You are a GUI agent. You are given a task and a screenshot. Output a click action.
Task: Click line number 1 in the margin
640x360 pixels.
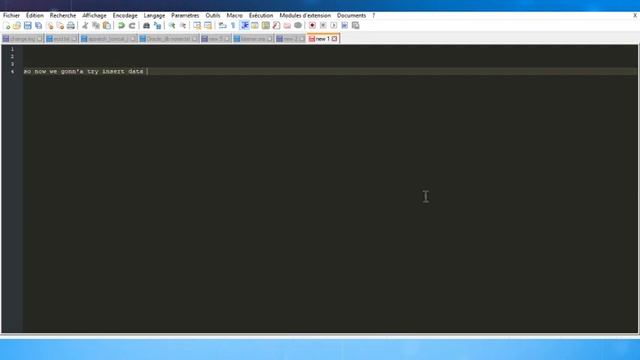pyautogui.click(x=12, y=49)
